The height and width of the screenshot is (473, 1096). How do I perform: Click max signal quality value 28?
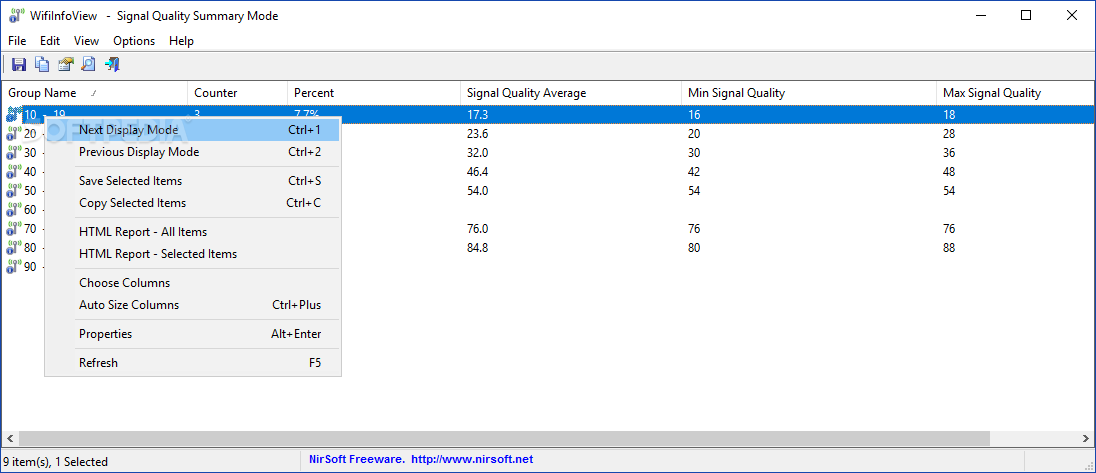click(949, 133)
